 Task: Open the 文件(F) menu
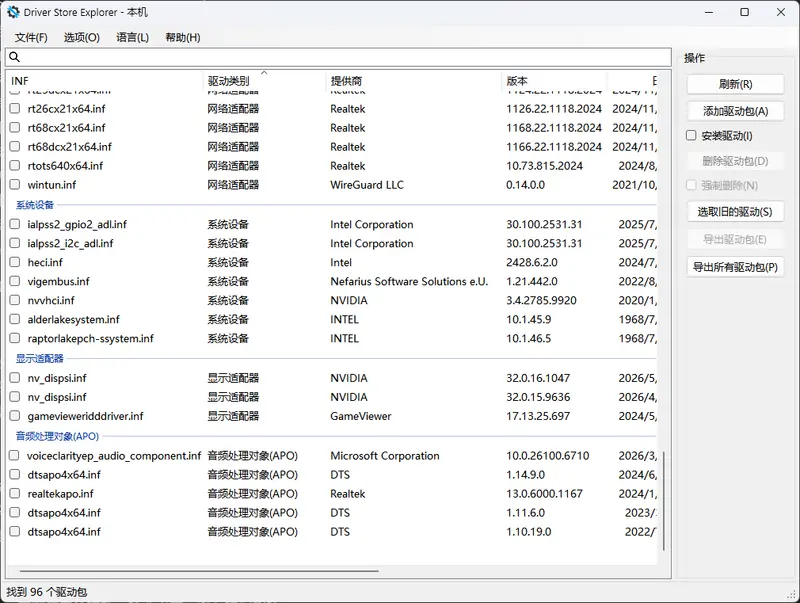pyautogui.click(x=31, y=37)
